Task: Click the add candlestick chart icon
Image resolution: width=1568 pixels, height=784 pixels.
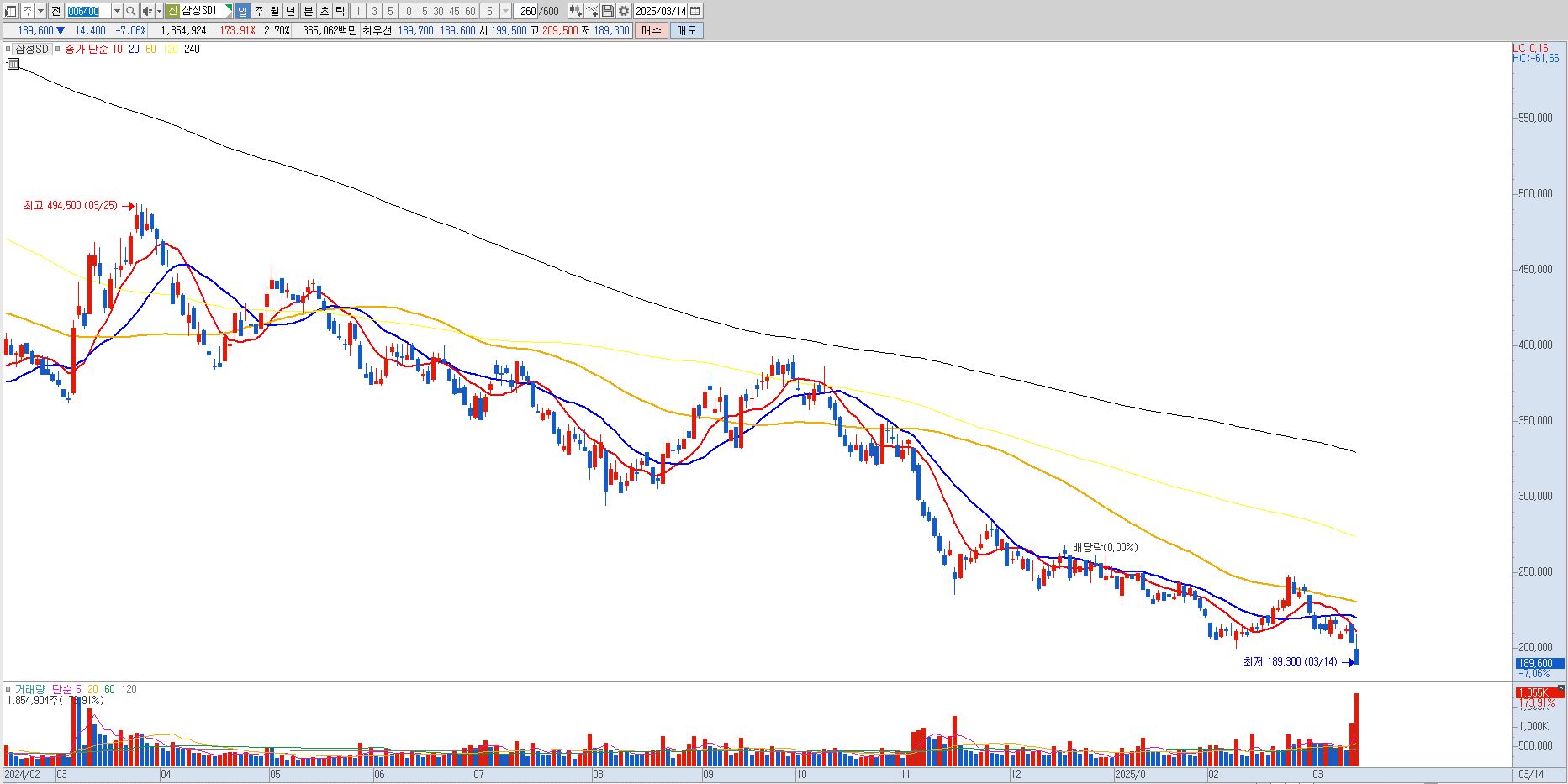Action: click(575, 11)
